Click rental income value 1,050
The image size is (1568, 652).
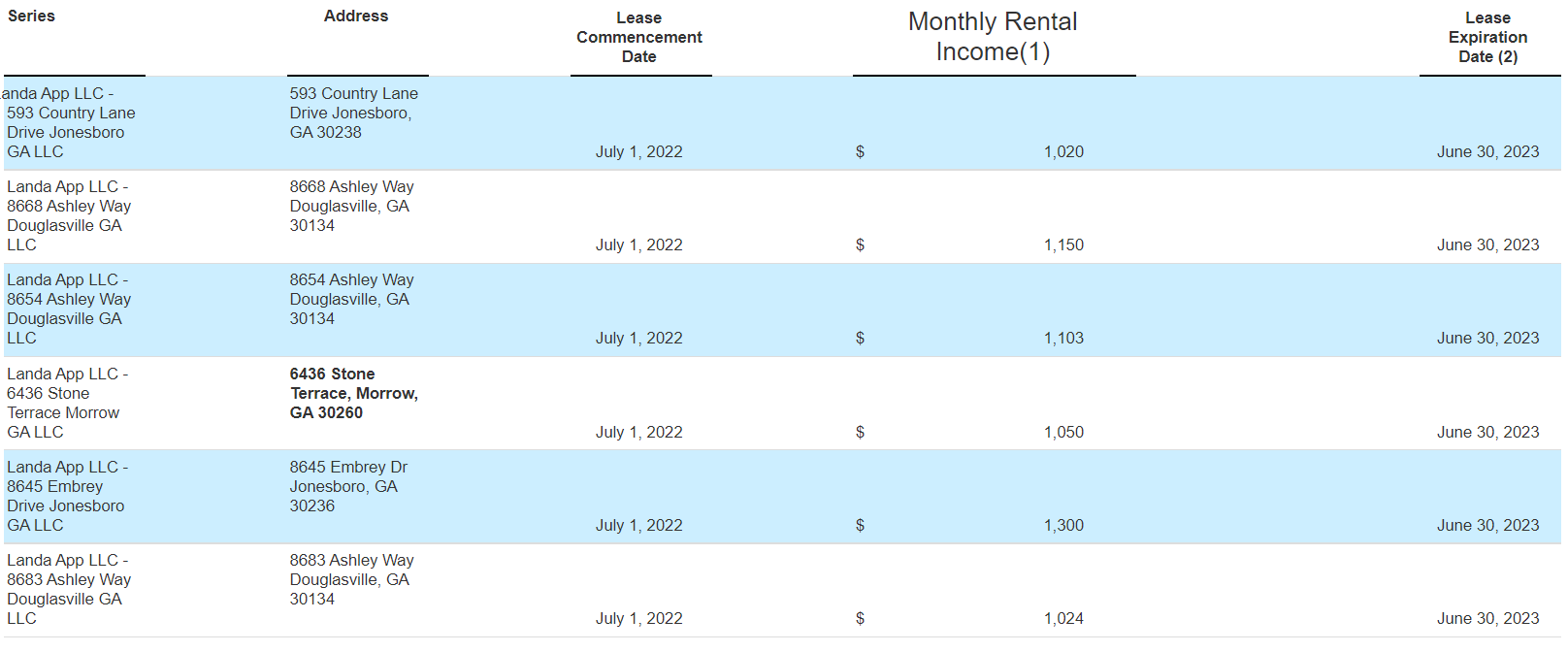1063,432
